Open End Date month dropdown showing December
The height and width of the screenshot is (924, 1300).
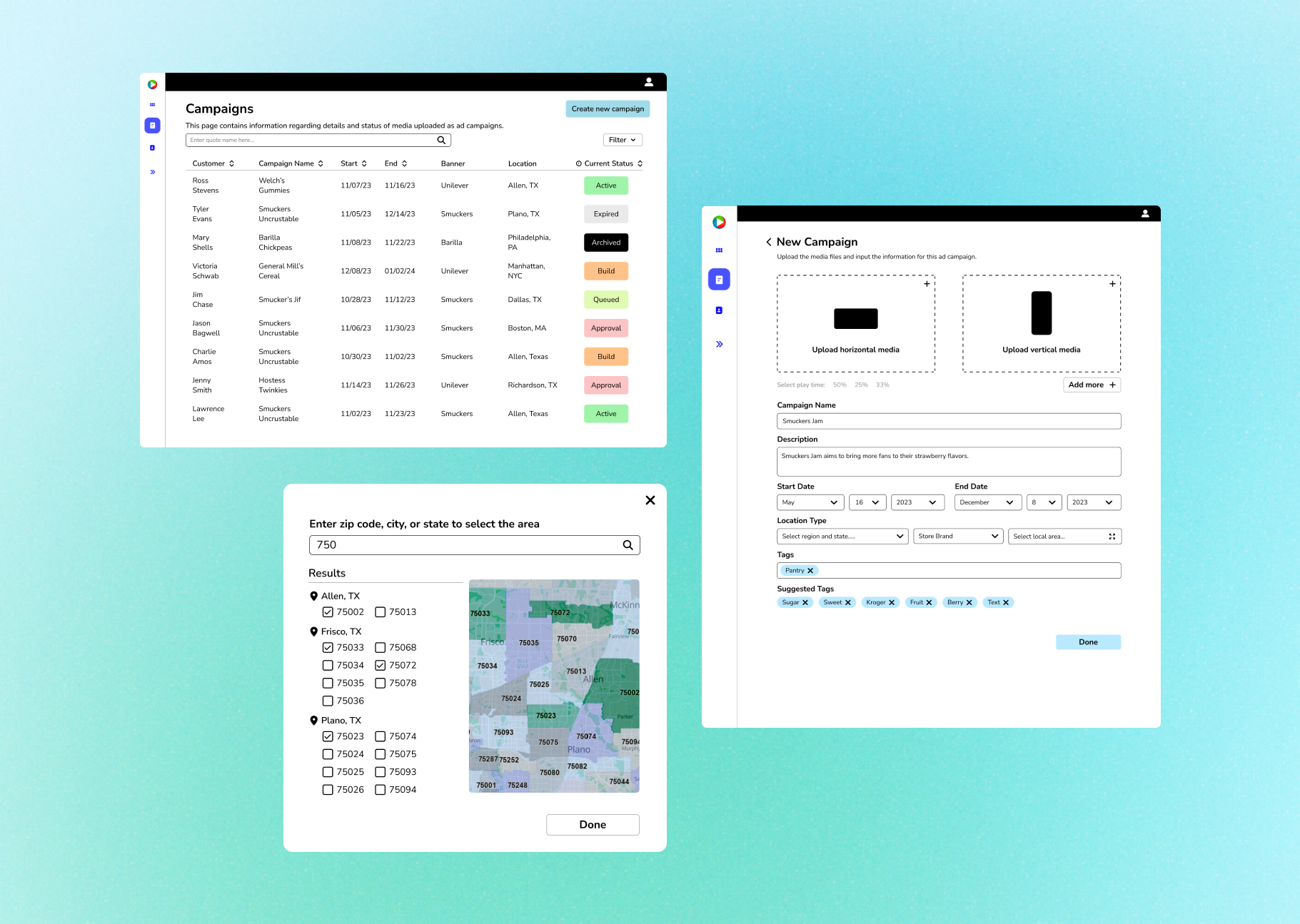tap(988, 502)
